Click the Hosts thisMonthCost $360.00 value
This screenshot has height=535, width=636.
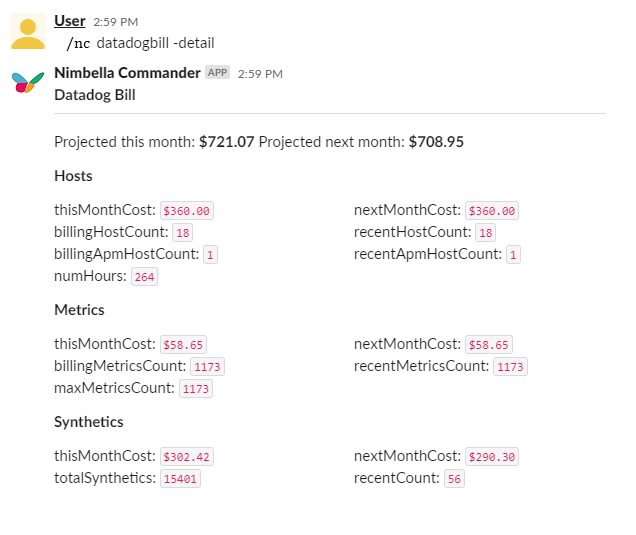coord(187,211)
